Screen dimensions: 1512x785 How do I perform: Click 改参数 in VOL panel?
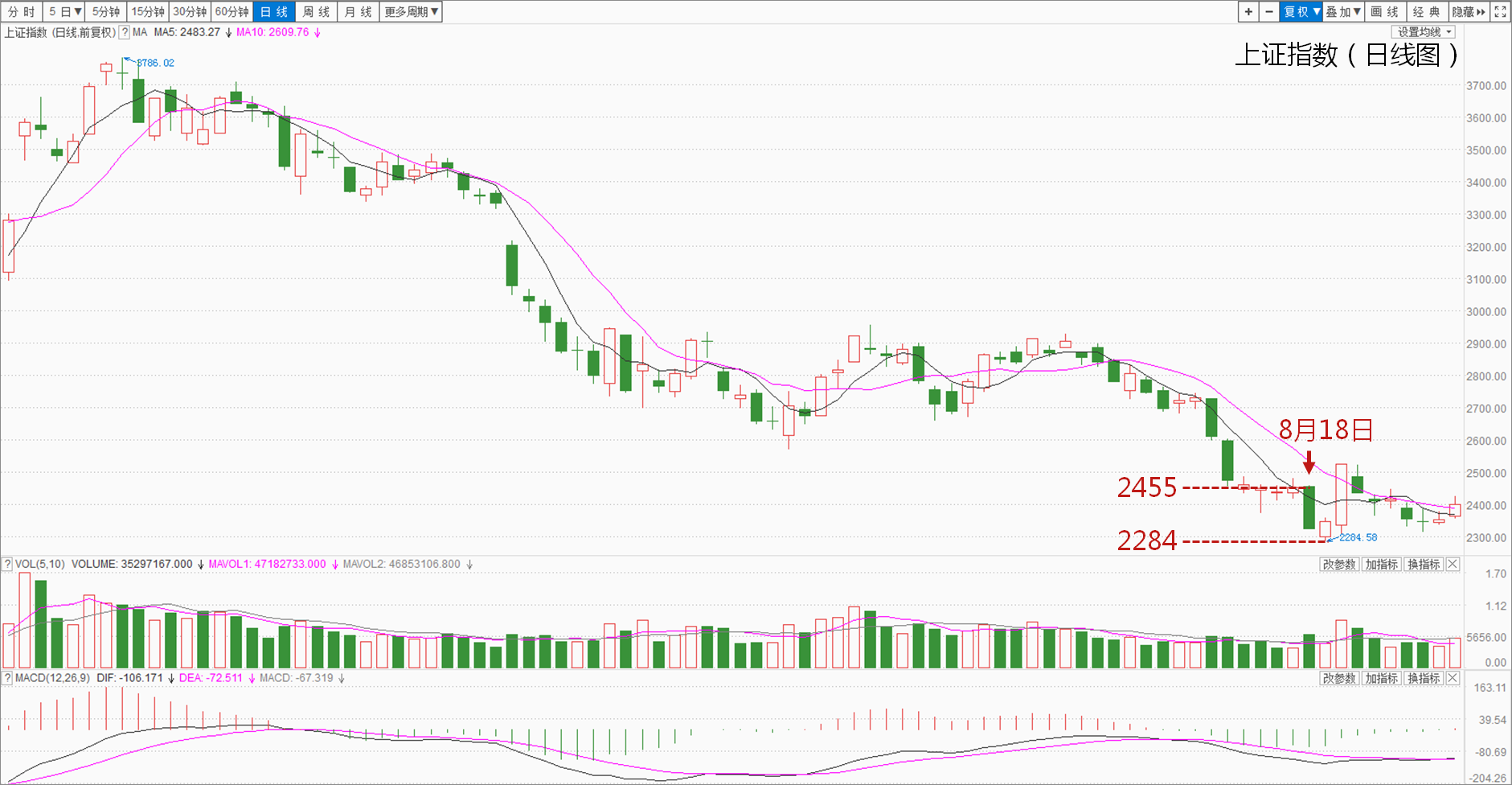1339,565
